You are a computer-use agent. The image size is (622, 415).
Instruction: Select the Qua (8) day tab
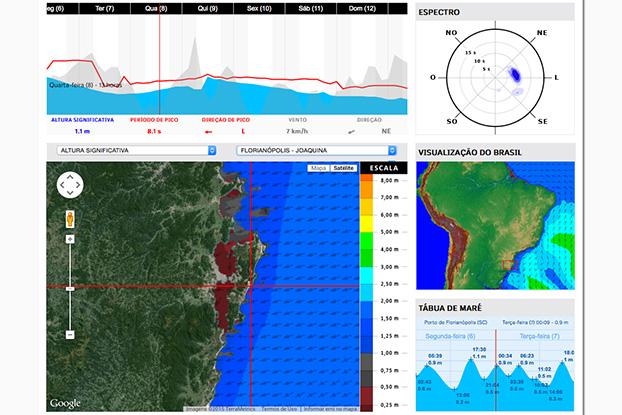(156, 8)
